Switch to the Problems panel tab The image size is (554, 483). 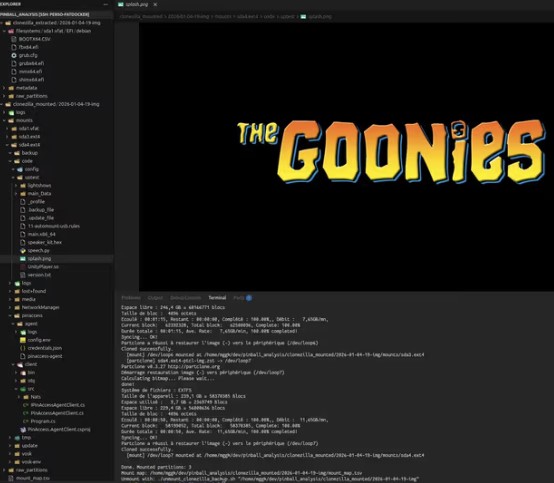pos(131,298)
